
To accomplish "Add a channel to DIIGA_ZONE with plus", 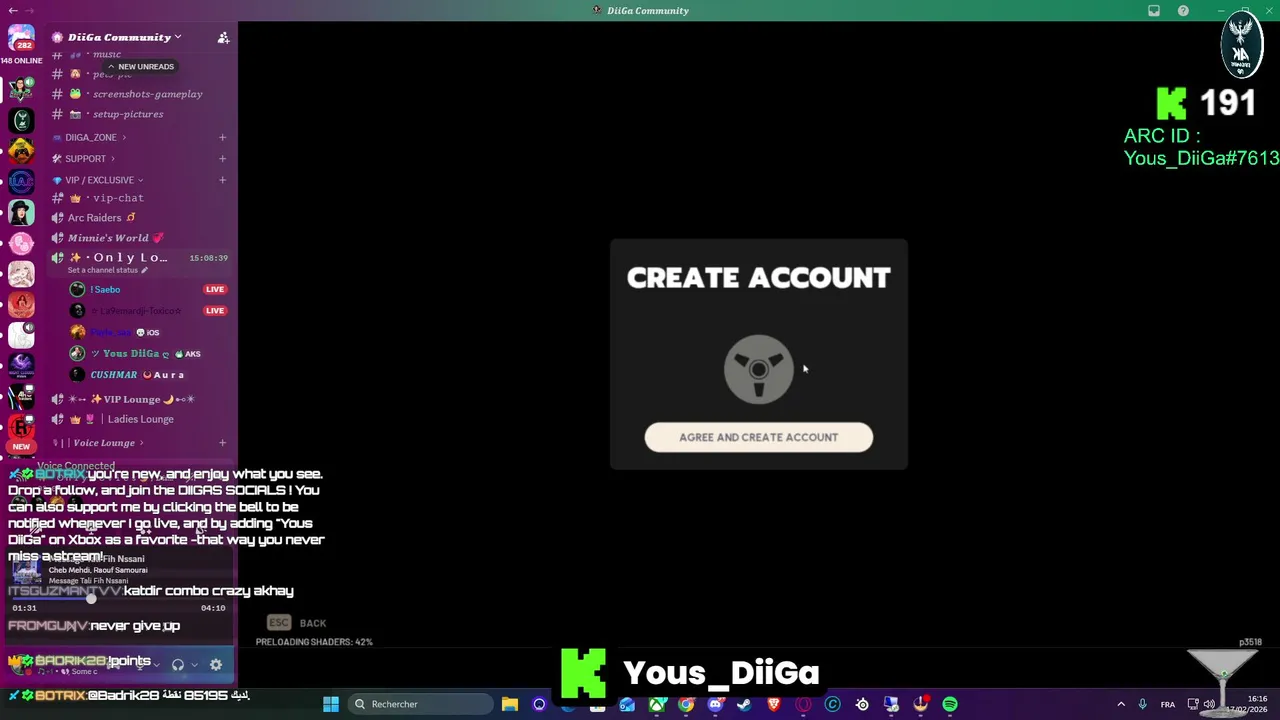I will click(x=222, y=137).
